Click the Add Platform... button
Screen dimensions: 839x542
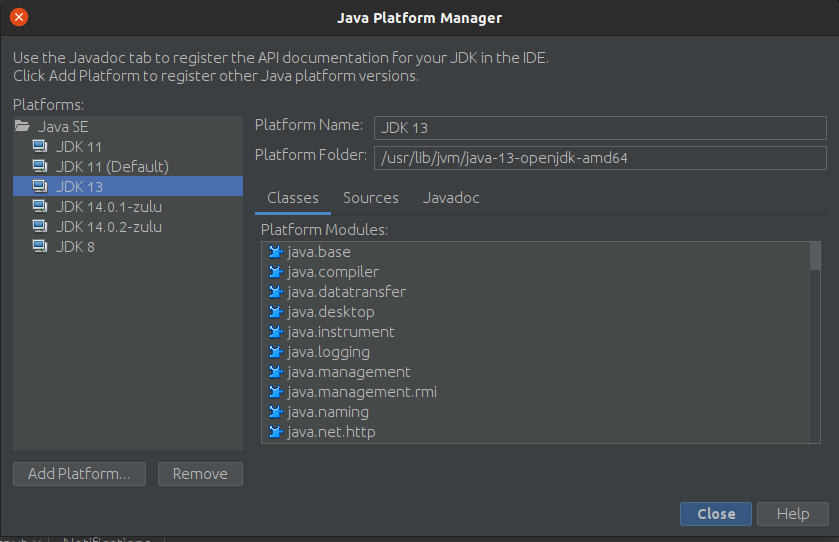[79, 474]
